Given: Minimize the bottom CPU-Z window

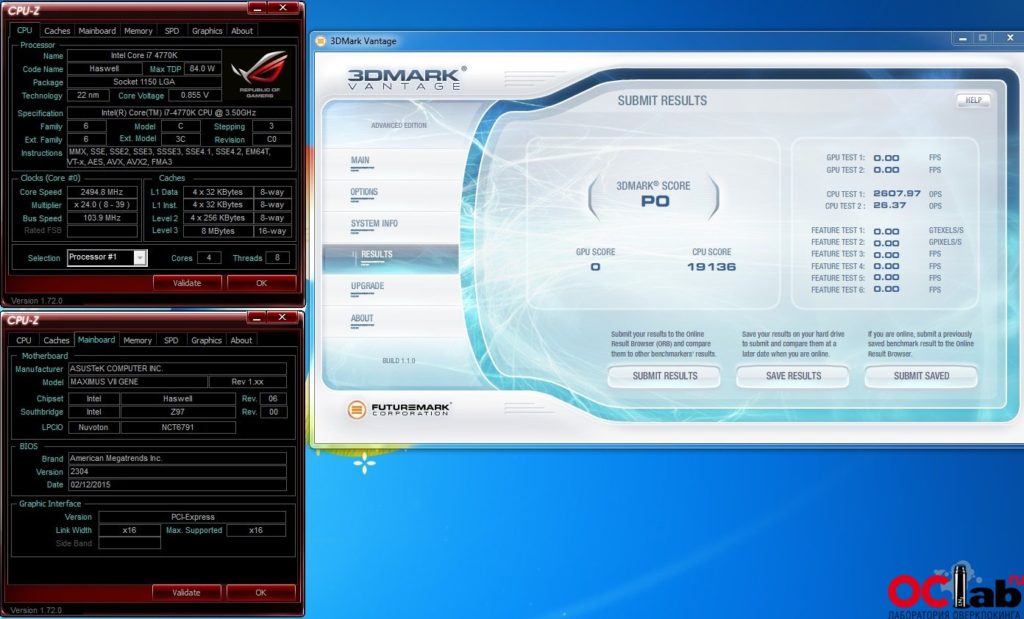Looking at the screenshot, I should pyautogui.click(x=256, y=317).
